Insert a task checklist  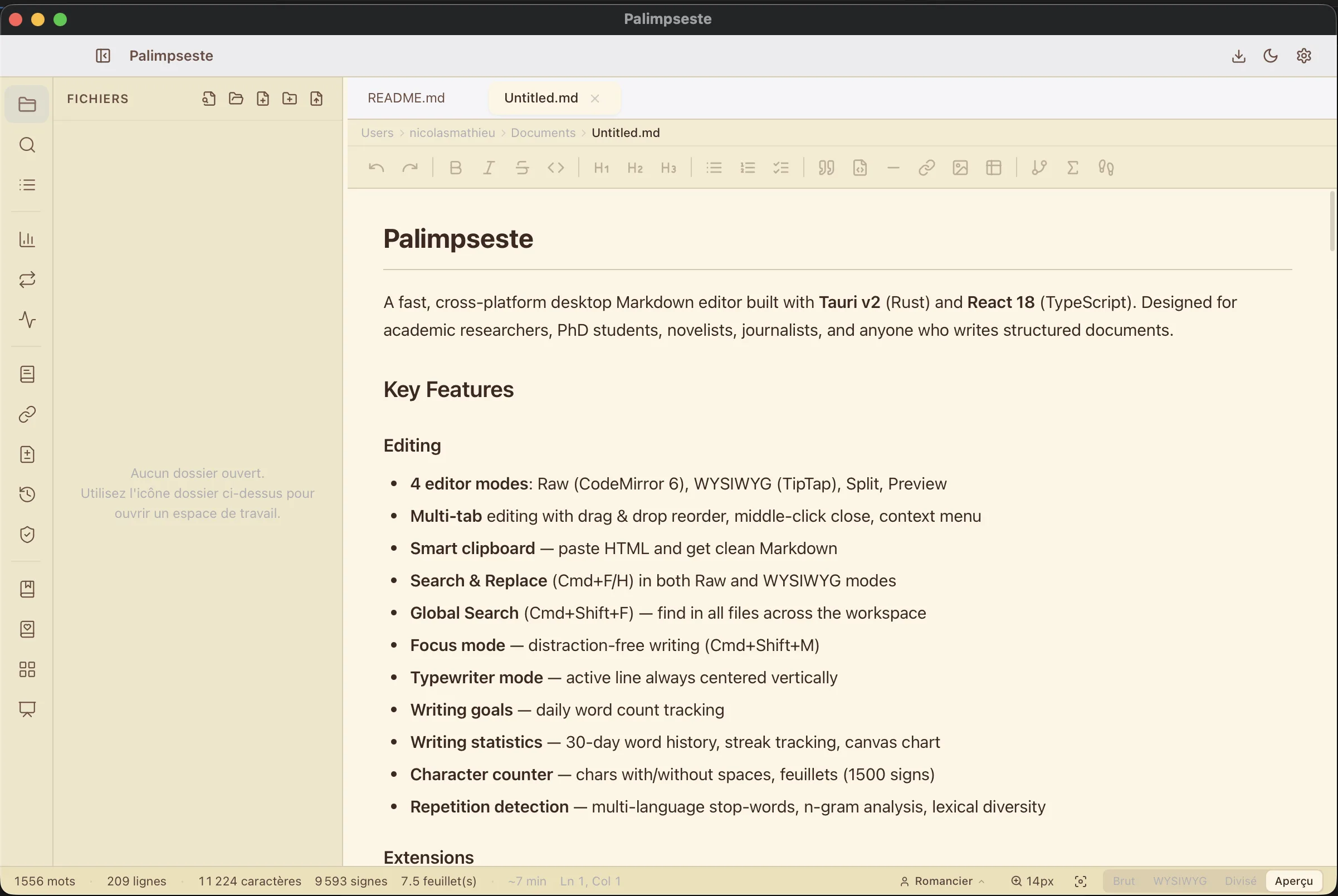(x=781, y=168)
